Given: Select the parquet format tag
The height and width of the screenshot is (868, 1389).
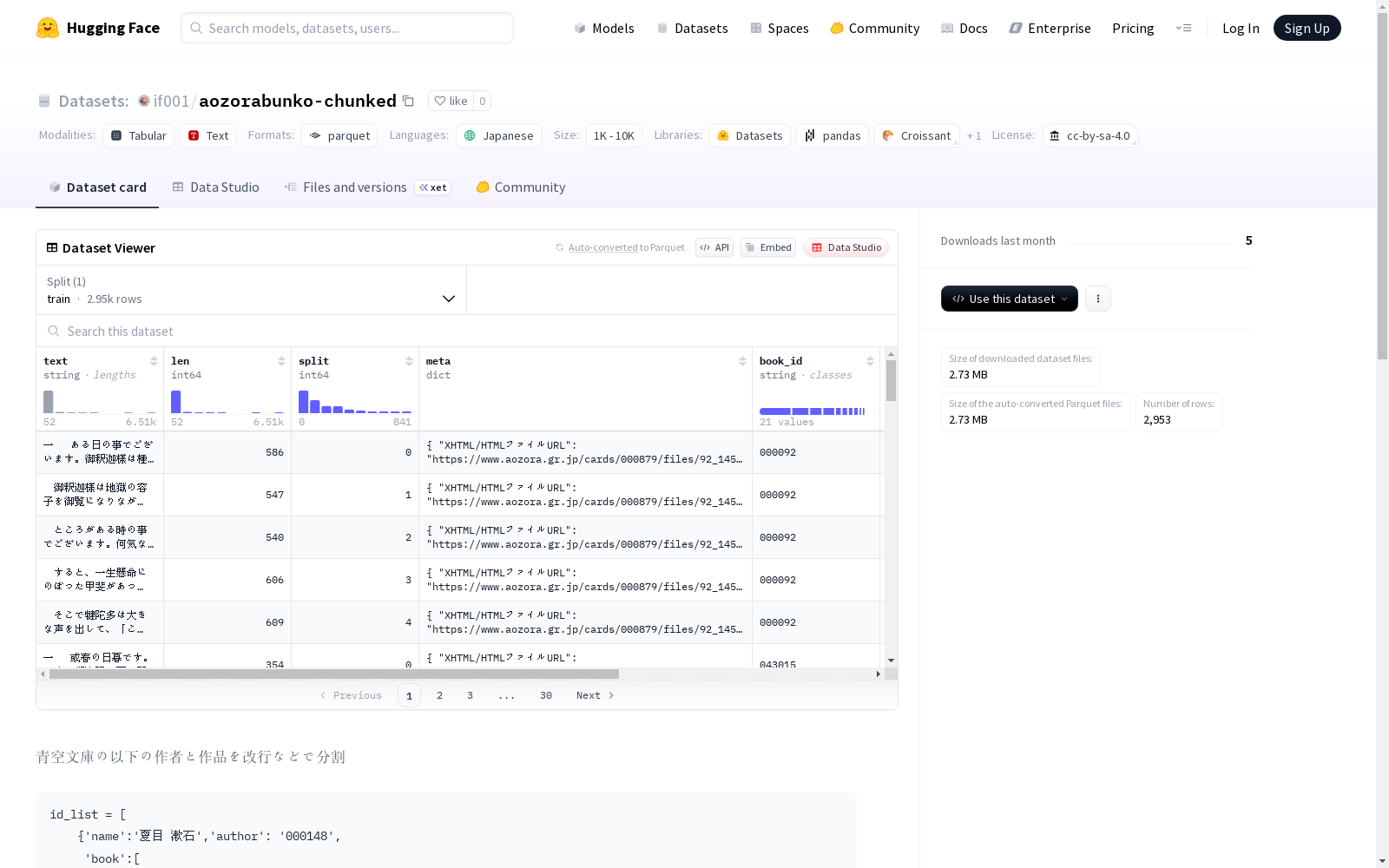Looking at the screenshot, I should [x=339, y=135].
